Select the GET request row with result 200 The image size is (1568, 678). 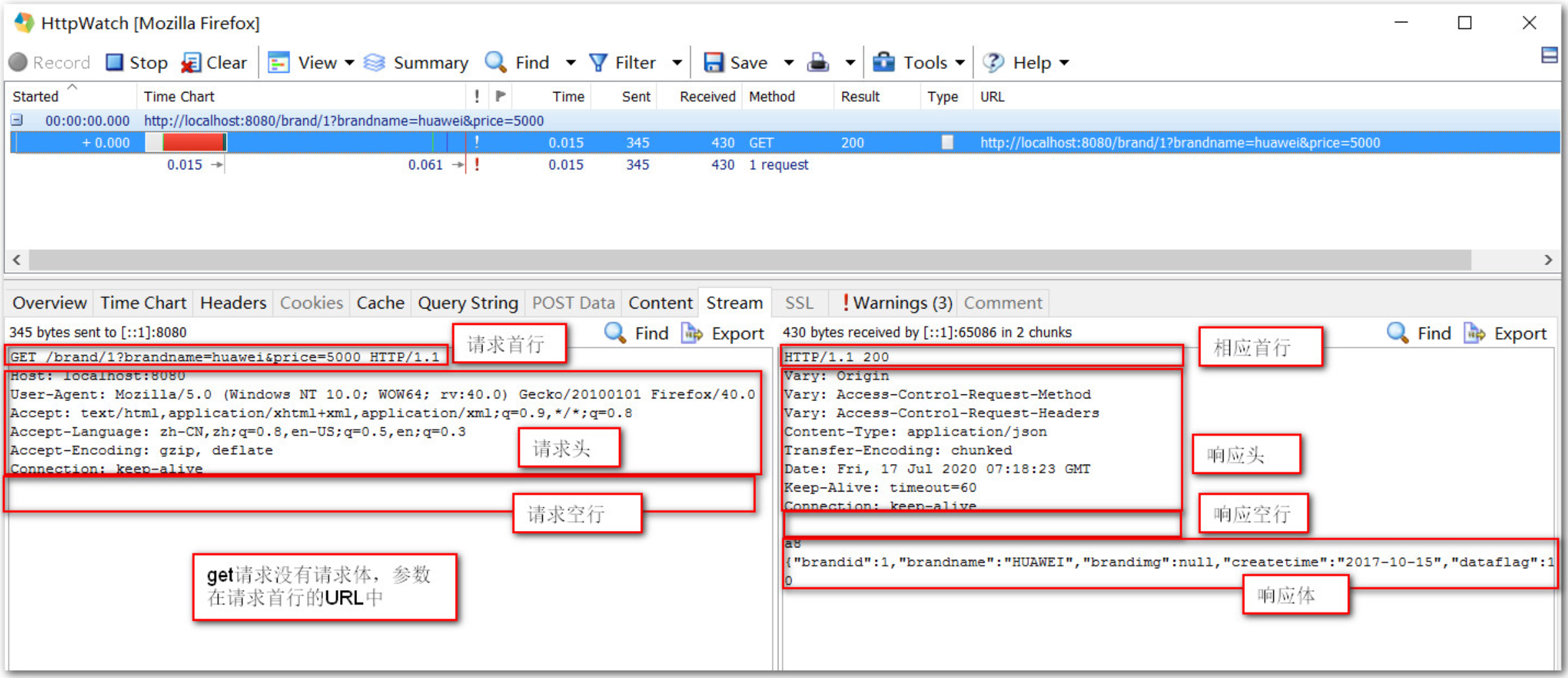(785, 142)
